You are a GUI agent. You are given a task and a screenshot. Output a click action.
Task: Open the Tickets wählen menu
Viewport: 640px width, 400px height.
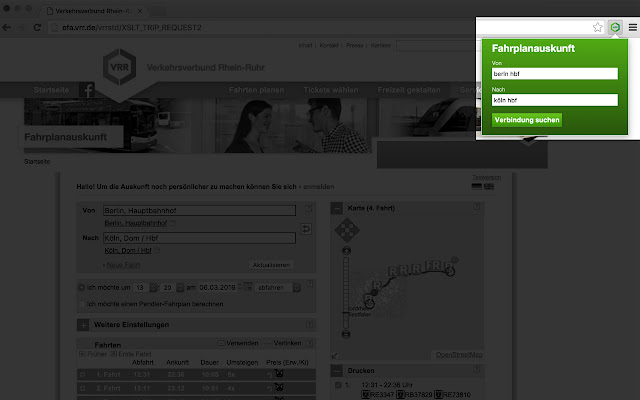[x=331, y=90]
